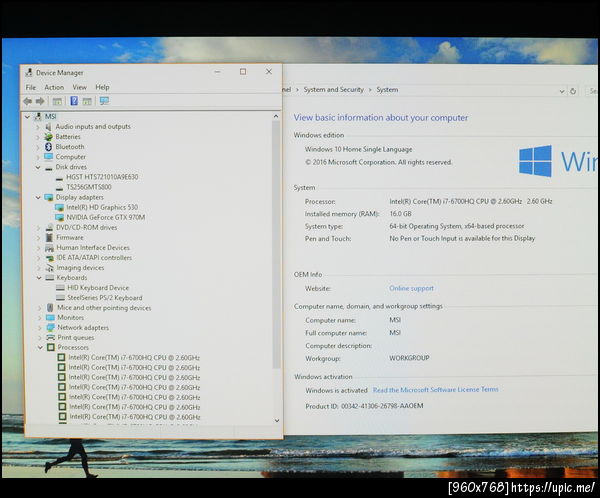The image size is (600, 498).
Task: Select the Imaging devices category icon
Action: [x=49, y=268]
